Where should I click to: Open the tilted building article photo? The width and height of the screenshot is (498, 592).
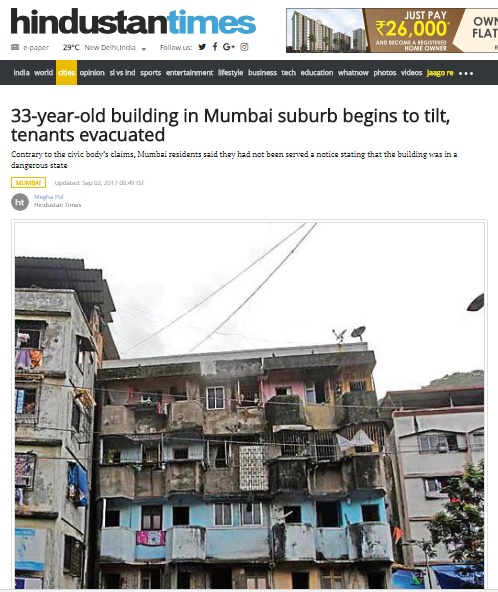[x=249, y=405]
